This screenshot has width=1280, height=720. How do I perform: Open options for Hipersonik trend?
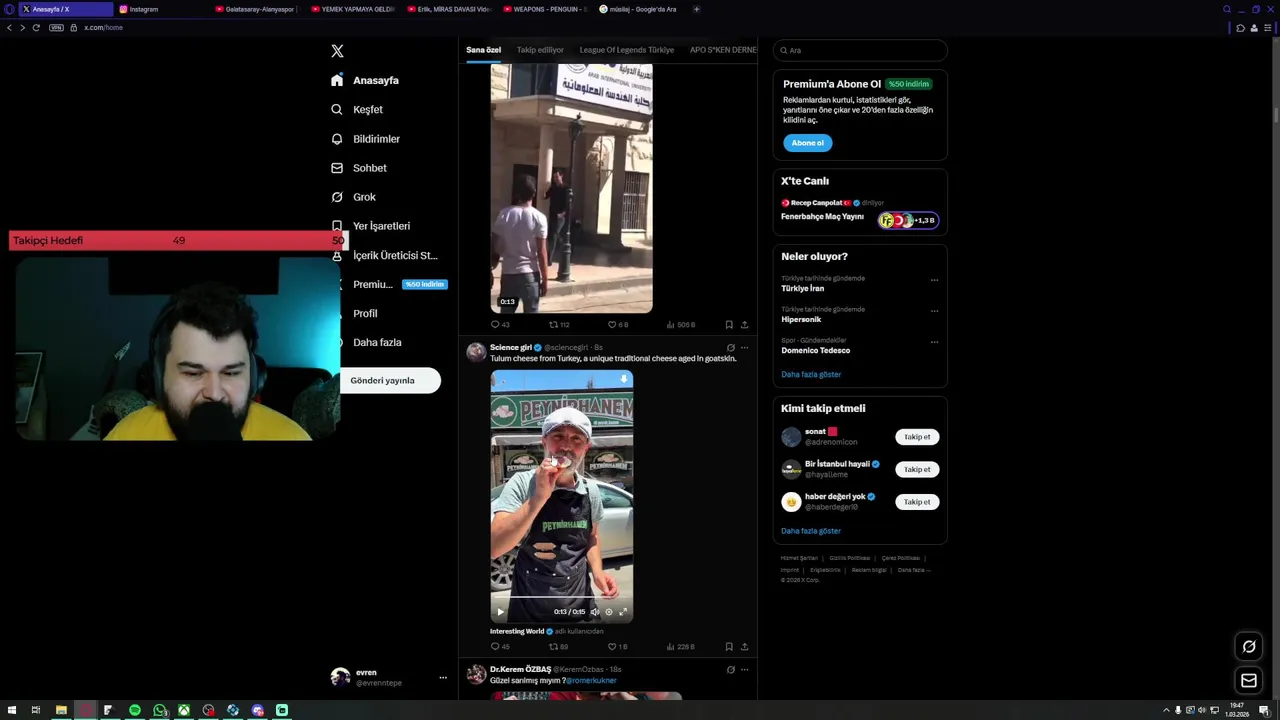tap(934, 311)
